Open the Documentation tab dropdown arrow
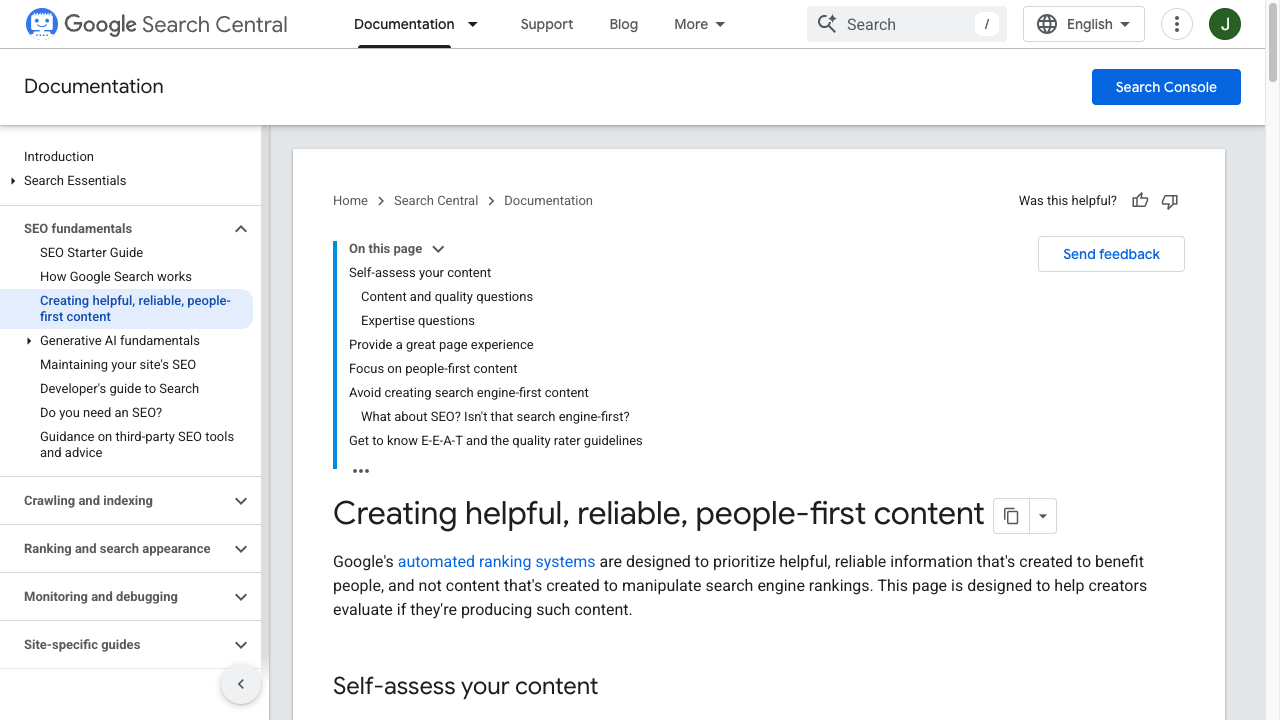This screenshot has width=1280, height=720. coord(473,24)
